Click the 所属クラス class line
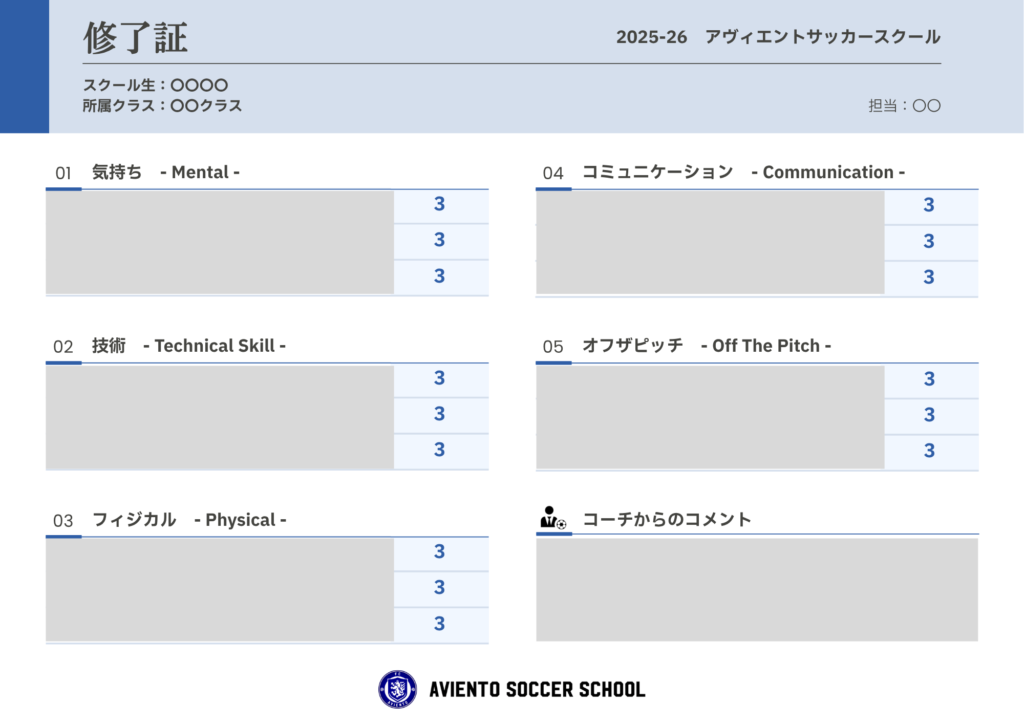The height and width of the screenshot is (724, 1024). coord(162,105)
